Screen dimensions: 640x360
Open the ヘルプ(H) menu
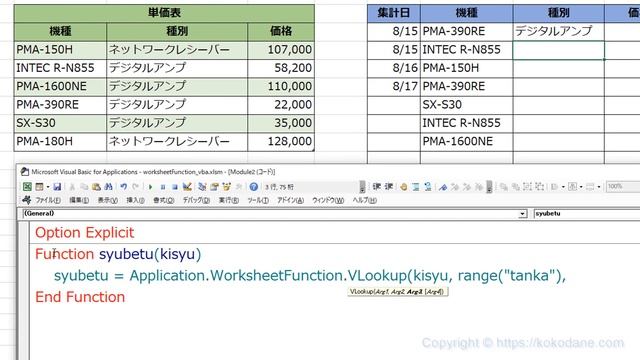(x=364, y=200)
